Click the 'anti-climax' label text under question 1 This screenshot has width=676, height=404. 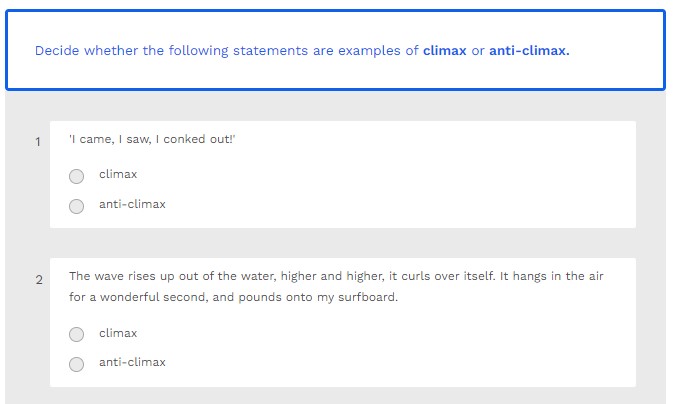132,205
